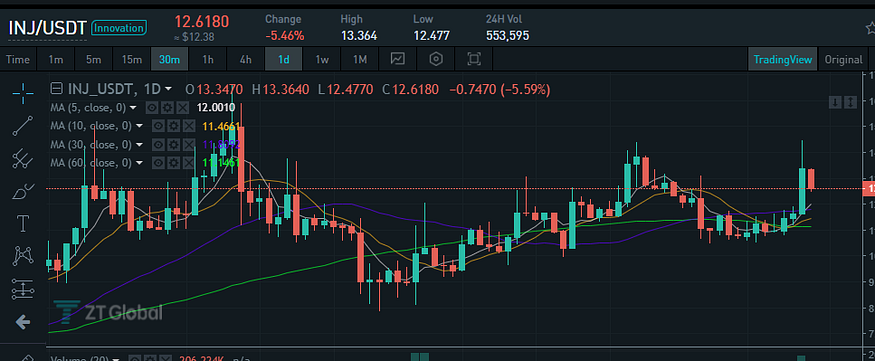This screenshot has height=361, width=875.
Task: Select the pattern drawing tool
Action: pos(23,257)
